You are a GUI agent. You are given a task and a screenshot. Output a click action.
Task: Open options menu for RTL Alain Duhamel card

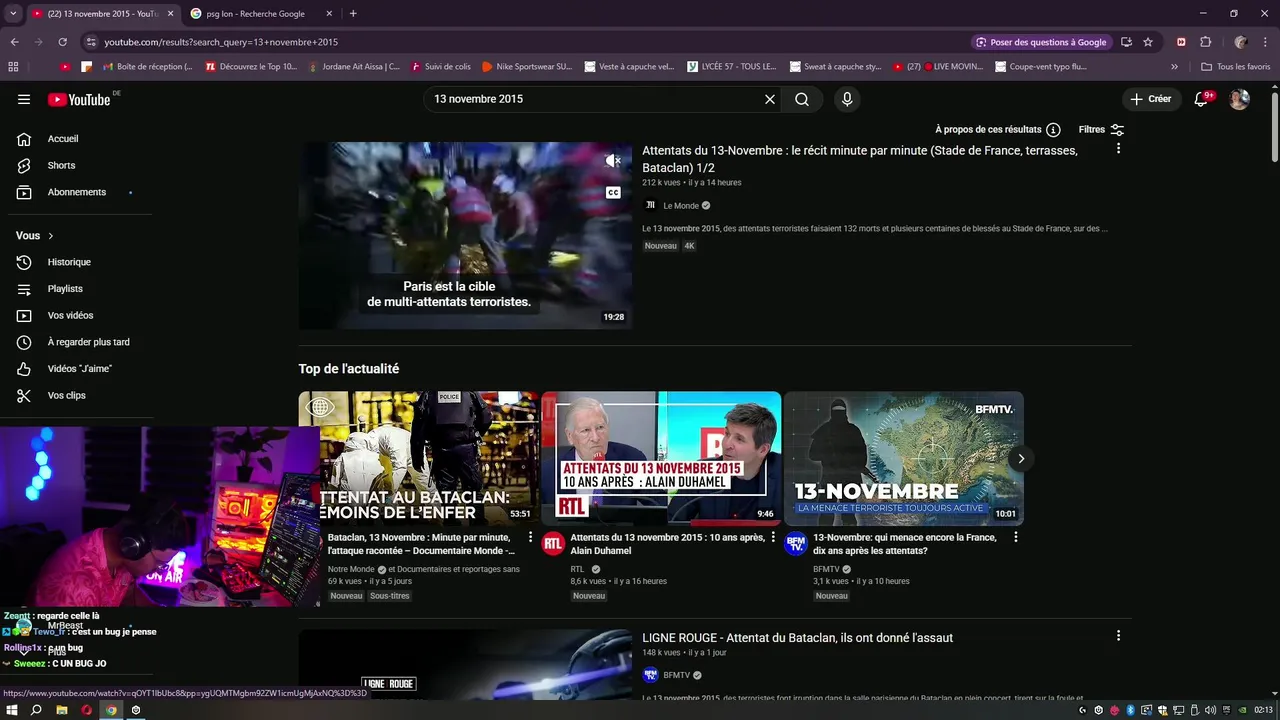[773, 537]
